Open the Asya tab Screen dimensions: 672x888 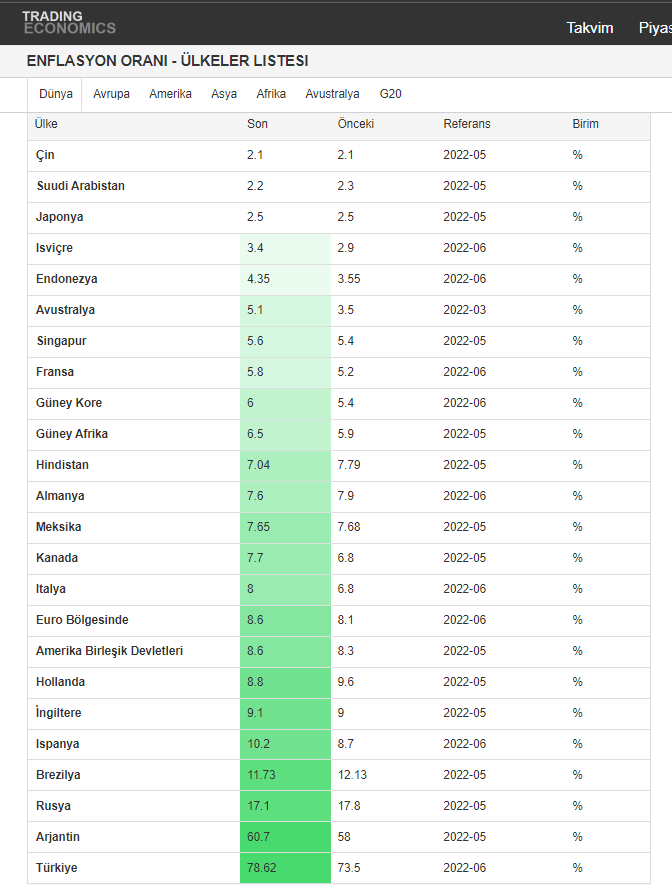click(x=224, y=94)
